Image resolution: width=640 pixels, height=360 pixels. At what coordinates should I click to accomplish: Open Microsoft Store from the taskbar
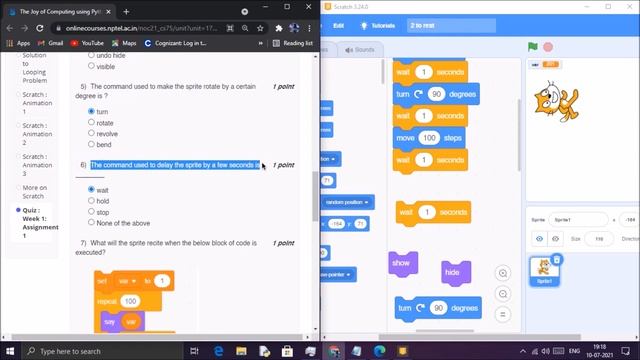(287, 351)
